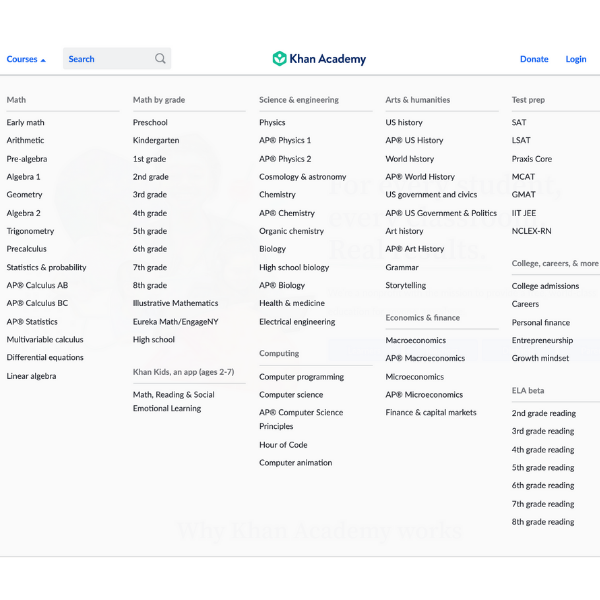Open the Trigonometry course
The width and height of the screenshot is (600, 600).
(31, 231)
